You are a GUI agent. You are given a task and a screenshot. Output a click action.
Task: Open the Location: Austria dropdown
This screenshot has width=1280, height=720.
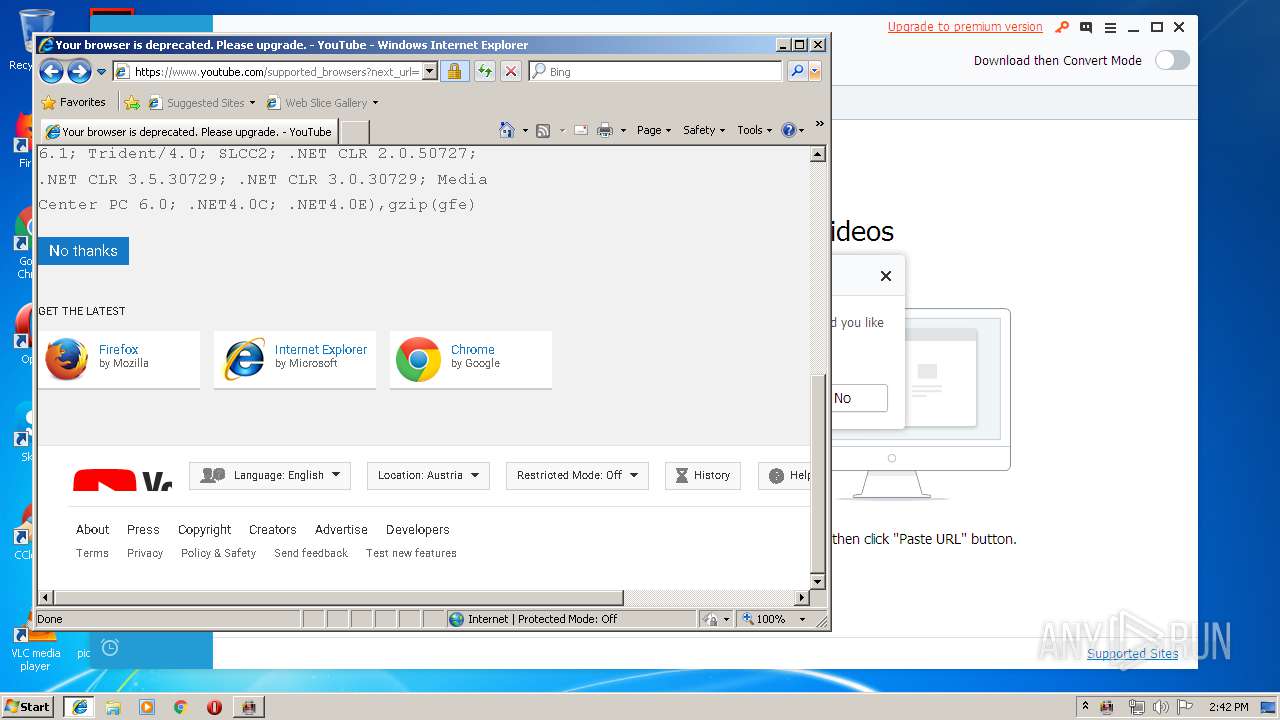pyautogui.click(x=428, y=475)
